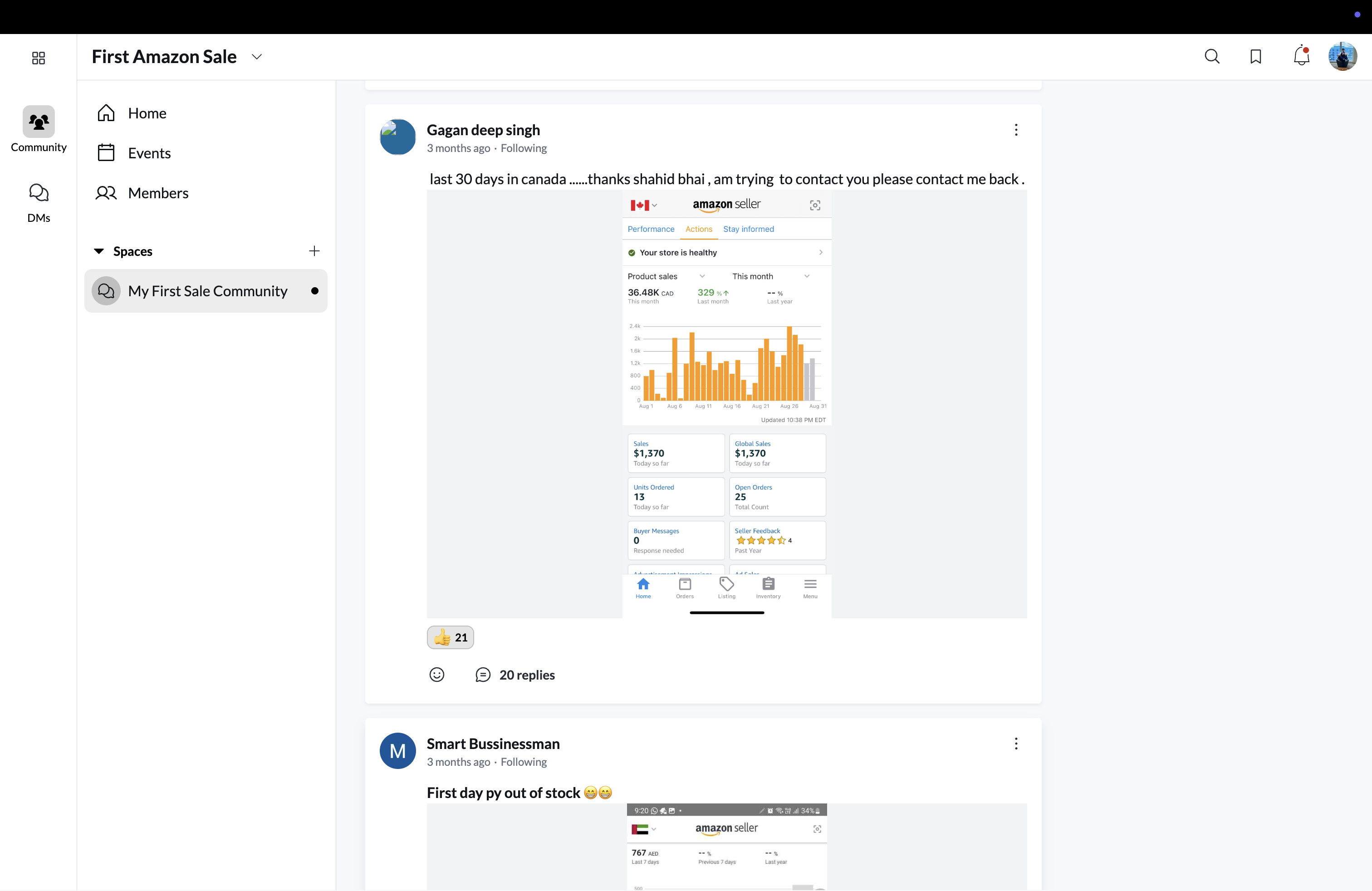
Task: Click "3 months ago" on Gagan's post
Action: click(458, 148)
